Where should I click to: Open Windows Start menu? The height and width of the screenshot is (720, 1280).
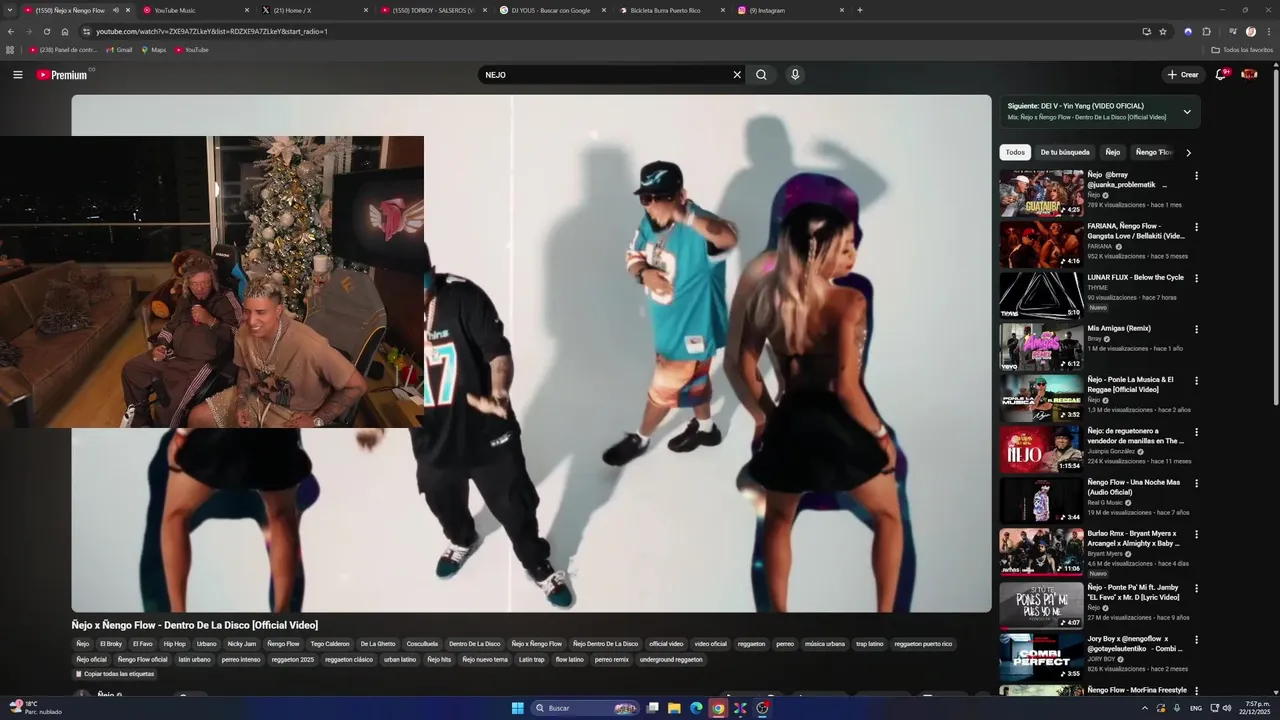coord(517,708)
